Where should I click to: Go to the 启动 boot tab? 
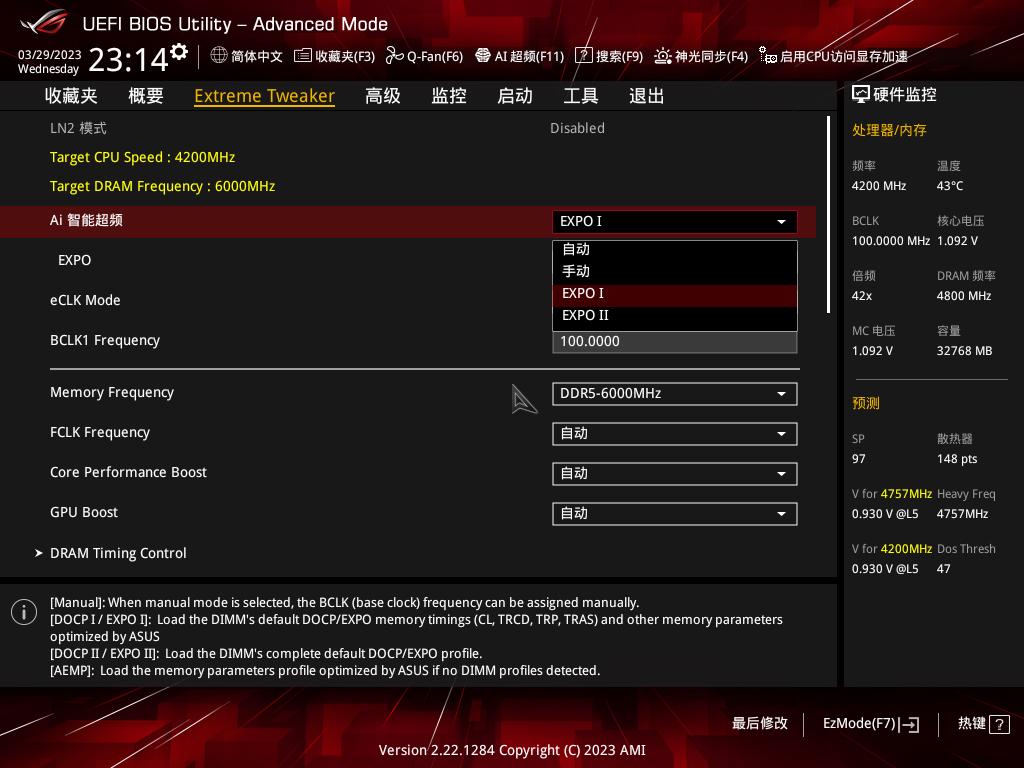point(515,96)
